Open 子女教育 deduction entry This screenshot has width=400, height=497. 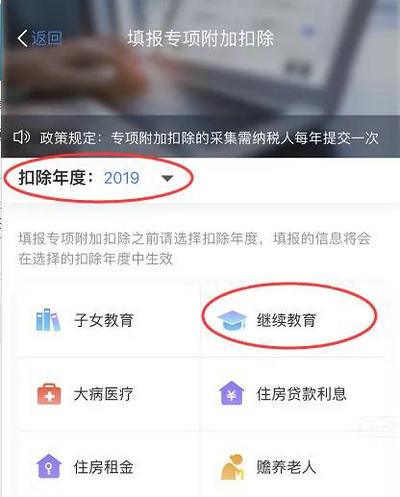104,320
